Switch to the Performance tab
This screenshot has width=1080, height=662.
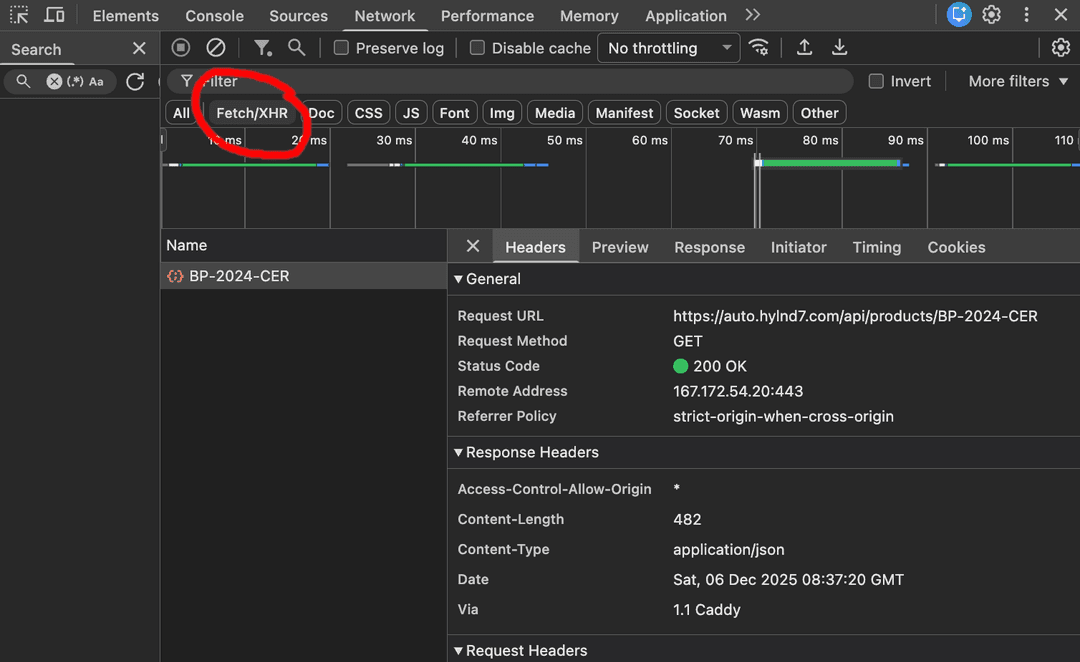pyautogui.click(x=487, y=15)
